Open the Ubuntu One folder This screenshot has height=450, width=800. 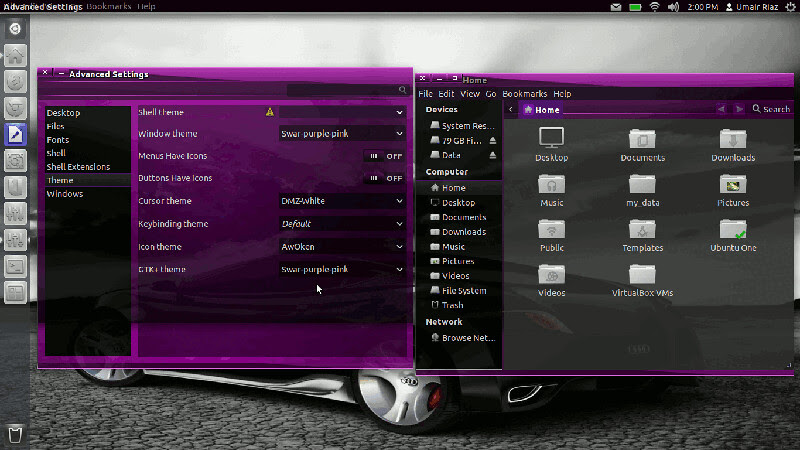click(x=733, y=229)
